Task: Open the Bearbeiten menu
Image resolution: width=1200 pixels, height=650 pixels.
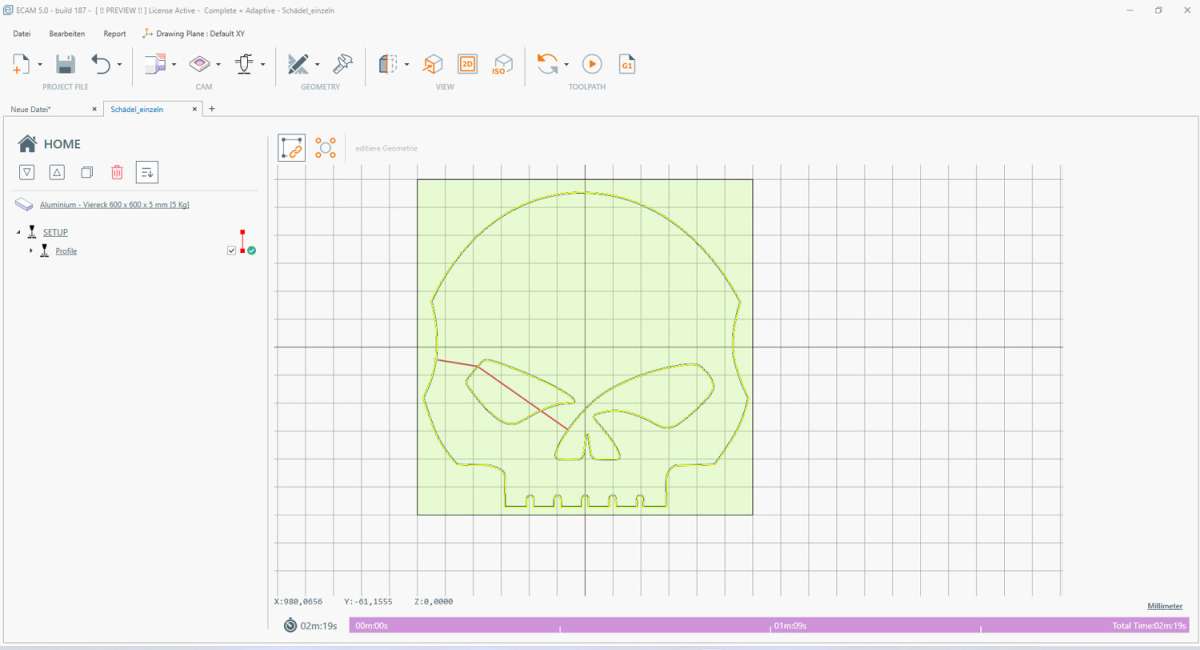Action: pos(67,33)
